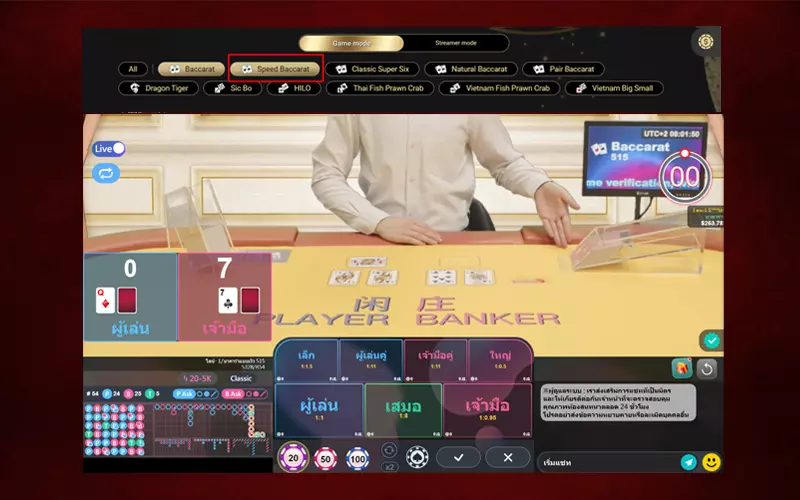The image size is (800, 500).
Task: Select the Speed Baccarat tab
Action: [275, 69]
